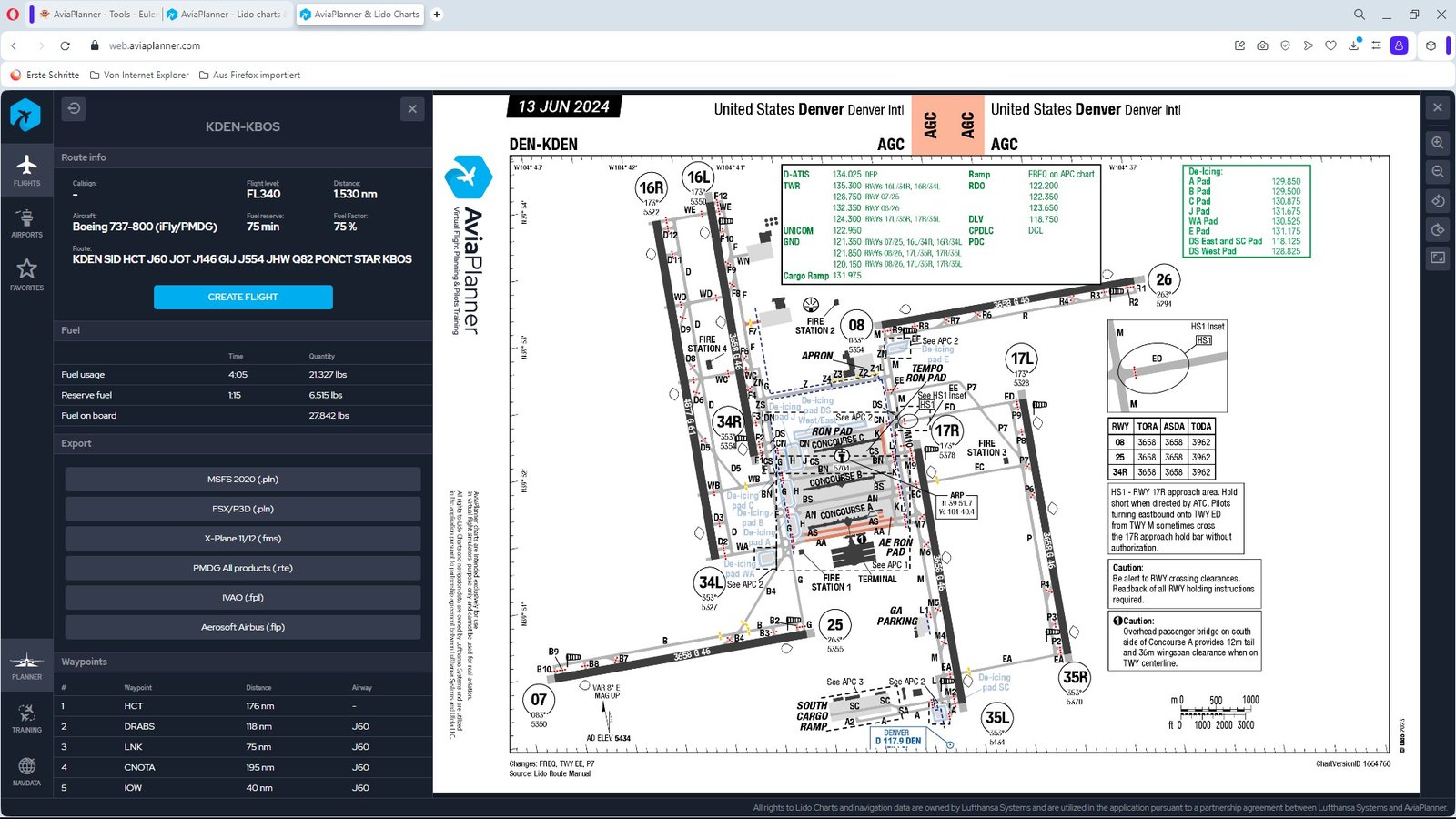Zoom in on the chart

tap(1438, 143)
